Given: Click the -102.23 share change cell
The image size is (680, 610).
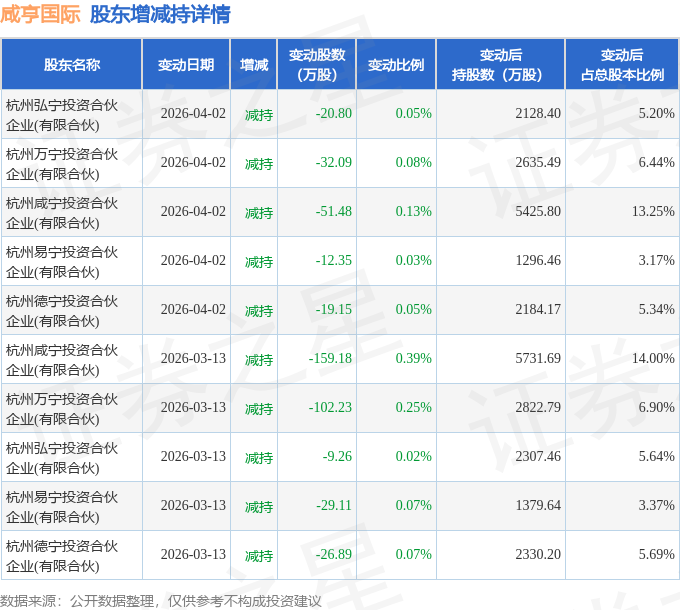Looking at the screenshot, I should click(330, 408).
